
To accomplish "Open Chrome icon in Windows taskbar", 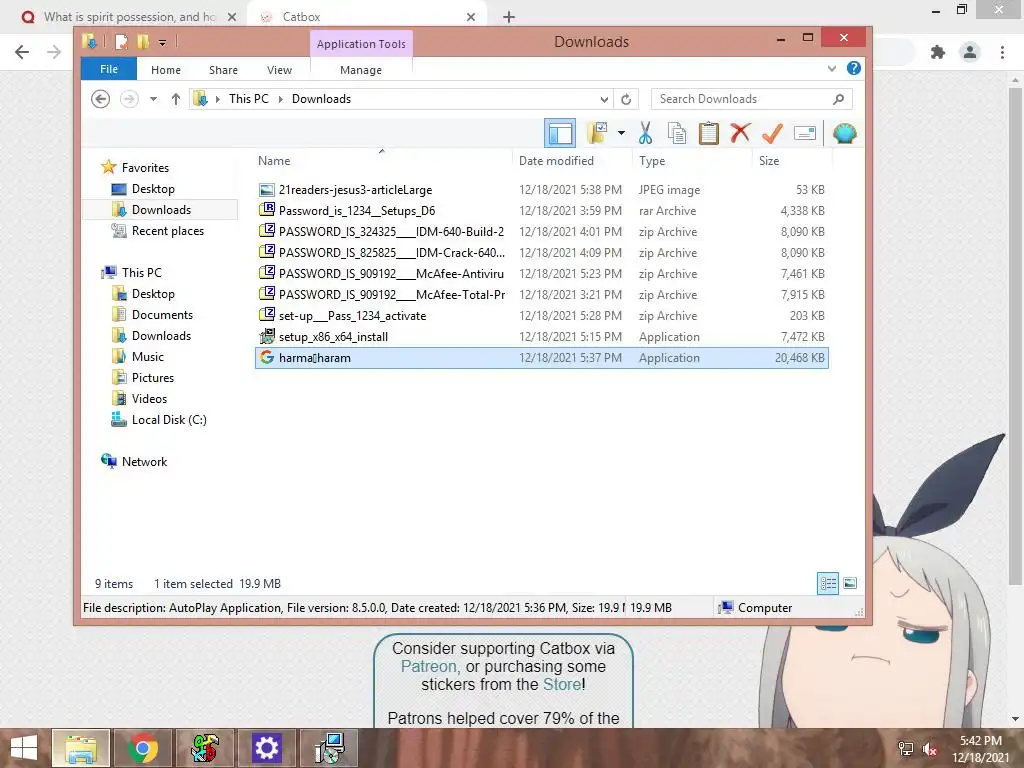I will tap(142, 748).
